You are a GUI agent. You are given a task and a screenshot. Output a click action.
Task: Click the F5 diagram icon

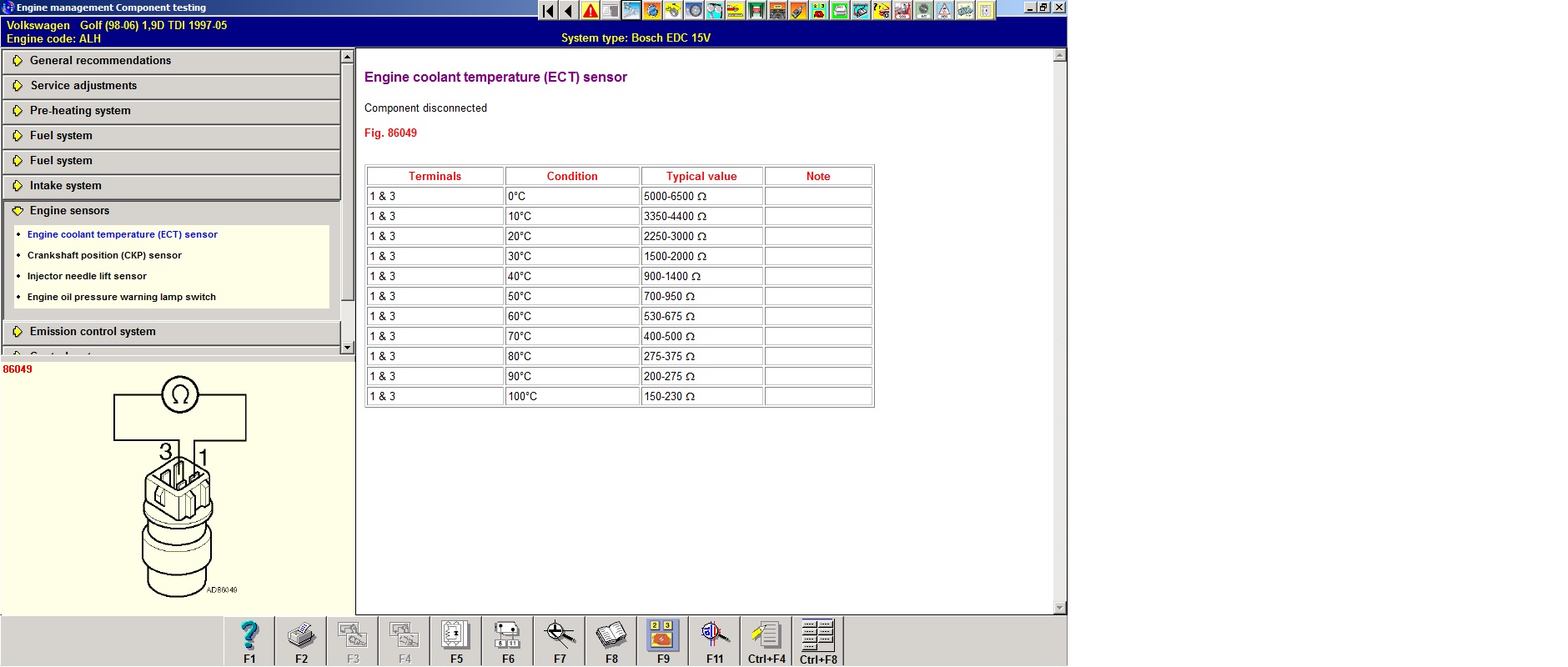click(456, 638)
